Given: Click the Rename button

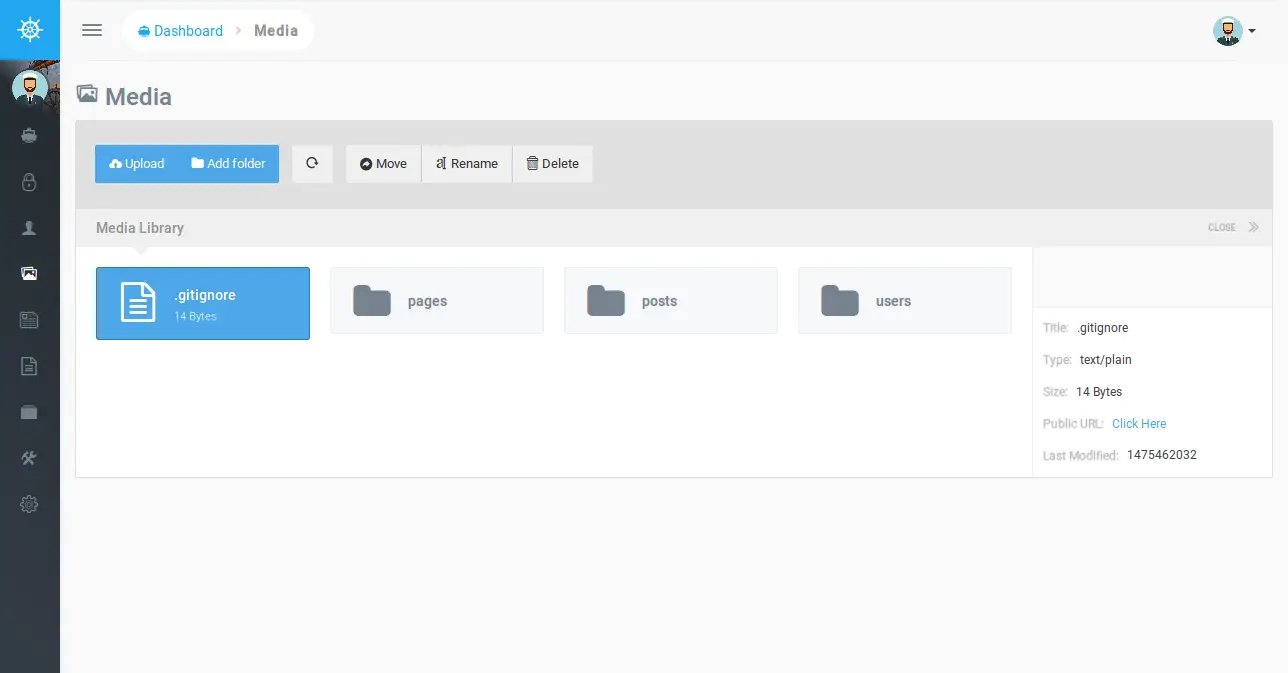Looking at the screenshot, I should (x=467, y=164).
